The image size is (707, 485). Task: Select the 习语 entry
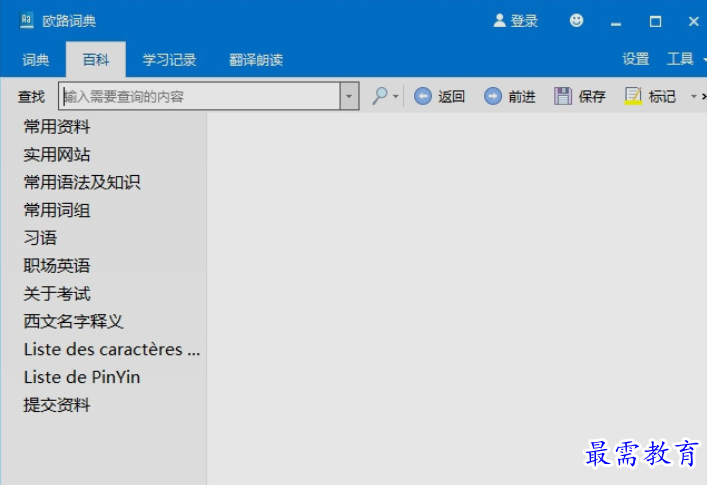[x=40, y=238]
